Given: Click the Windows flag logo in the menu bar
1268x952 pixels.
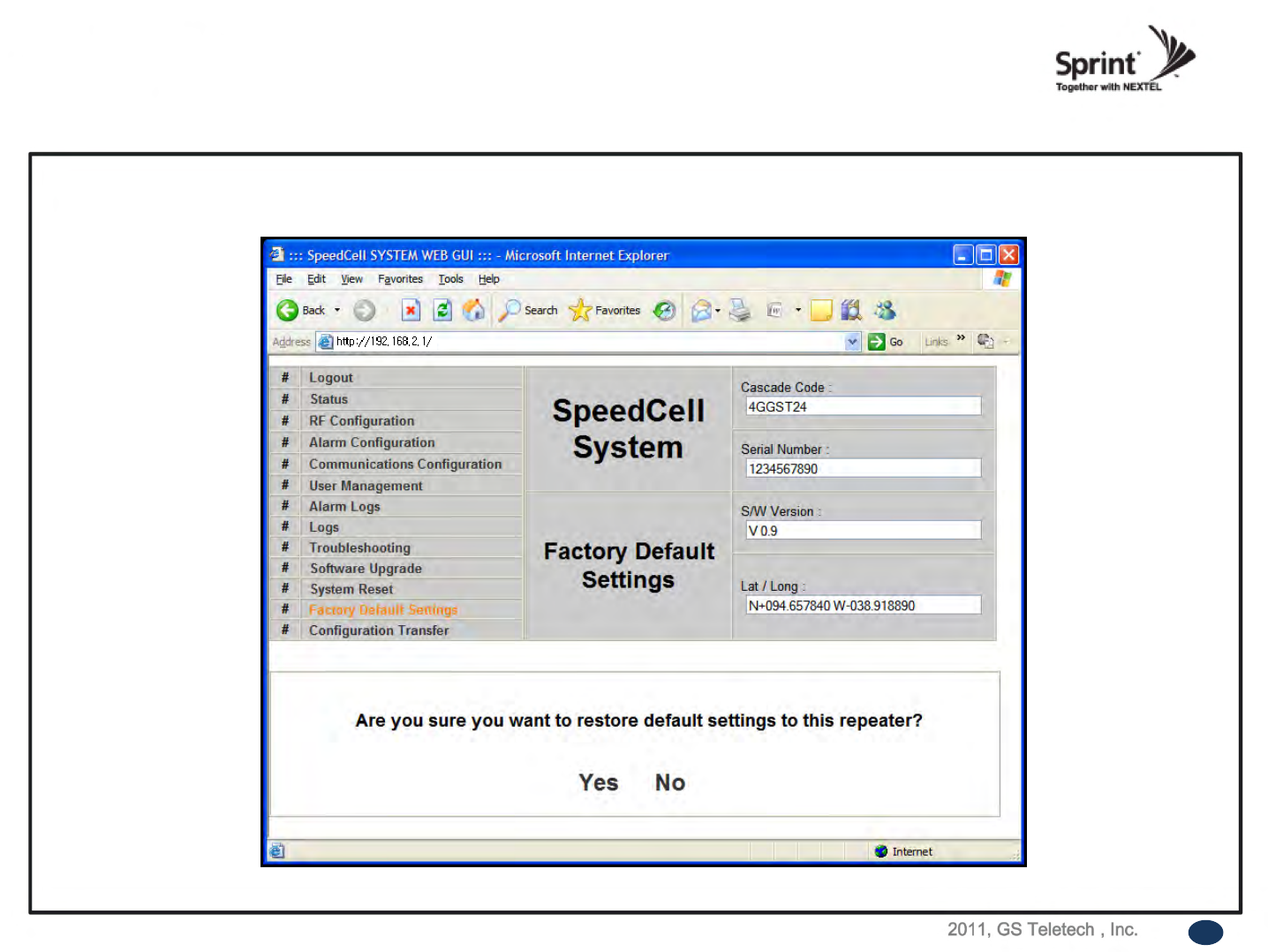Looking at the screenshot, I should pos(1001,278).
